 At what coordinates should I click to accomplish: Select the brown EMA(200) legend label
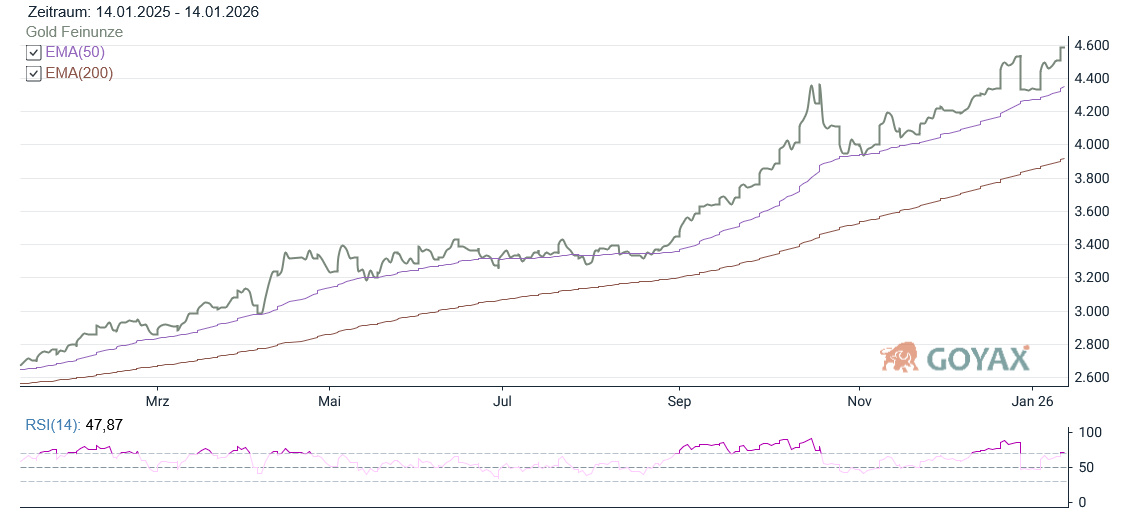click(79, 73)
